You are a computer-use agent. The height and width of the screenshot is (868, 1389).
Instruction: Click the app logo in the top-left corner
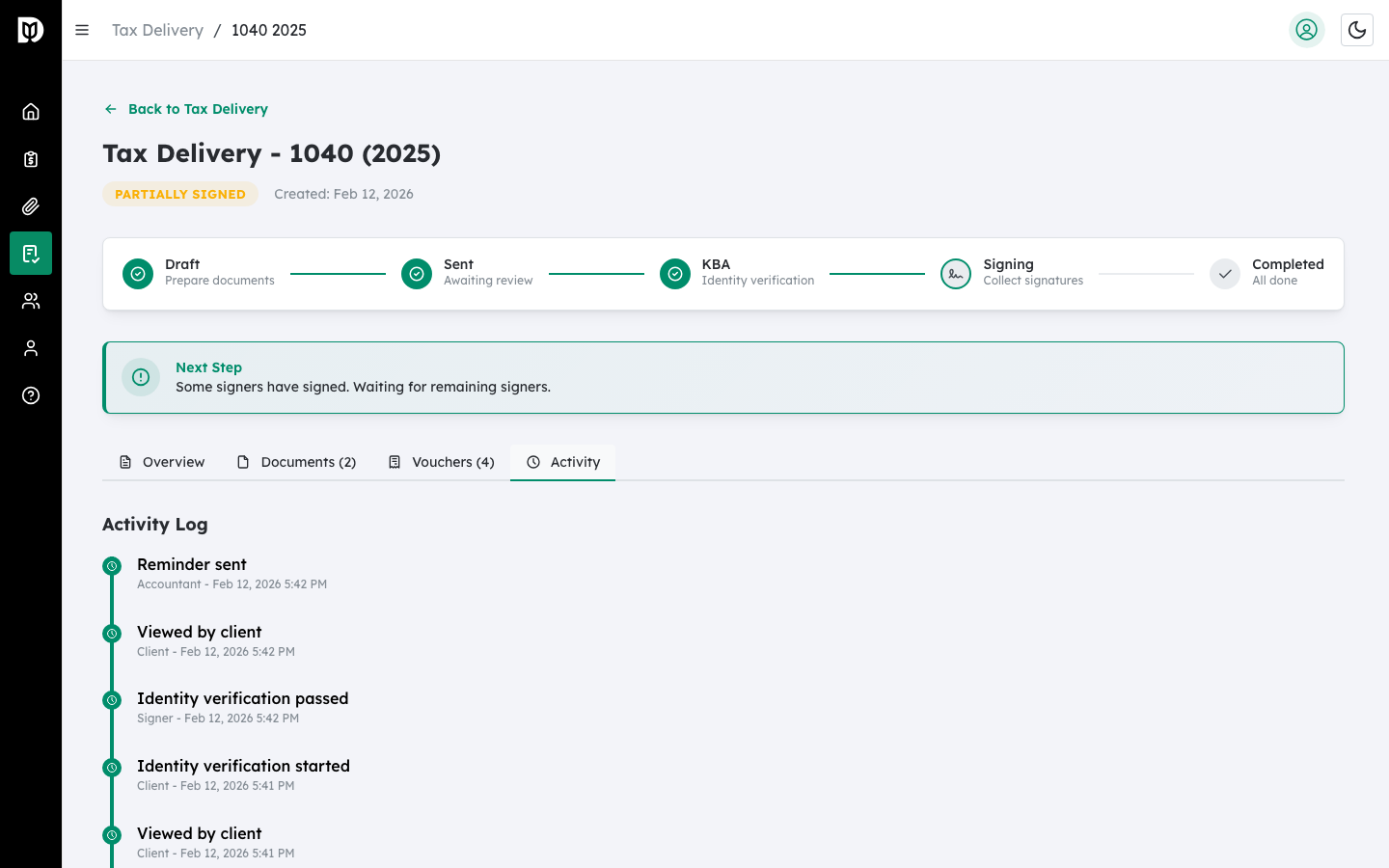(x=30, y=30)
